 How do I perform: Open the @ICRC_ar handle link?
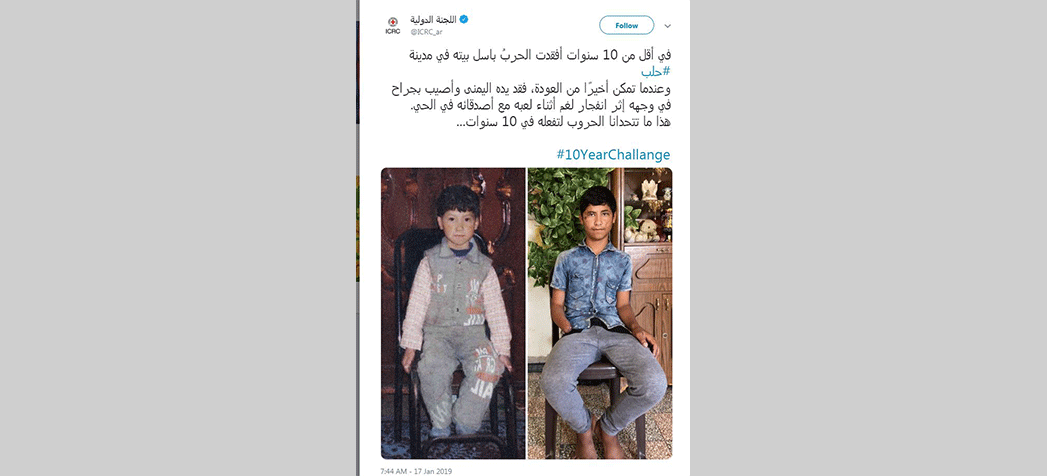pos(426,31)
